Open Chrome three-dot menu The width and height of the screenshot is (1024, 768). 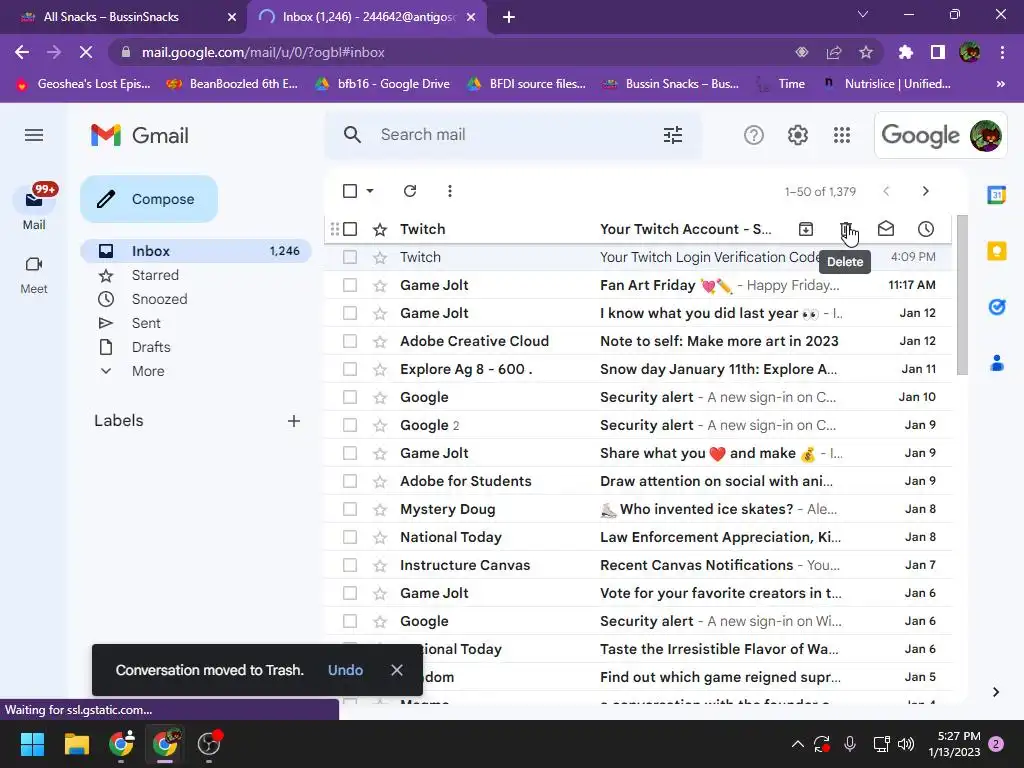pos(1002,52)
